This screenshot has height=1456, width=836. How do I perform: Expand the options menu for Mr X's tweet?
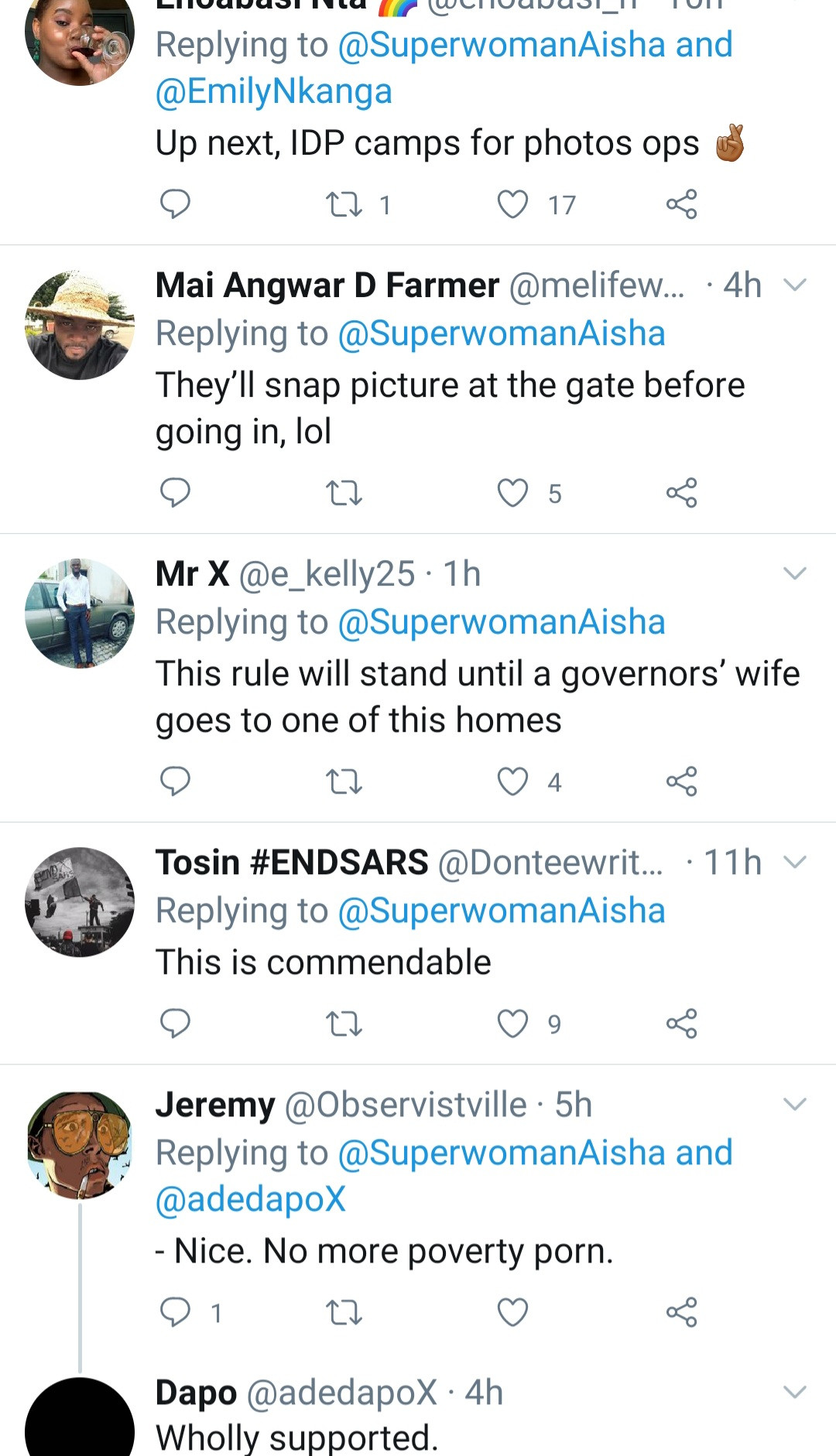click(x=795, y=573)
